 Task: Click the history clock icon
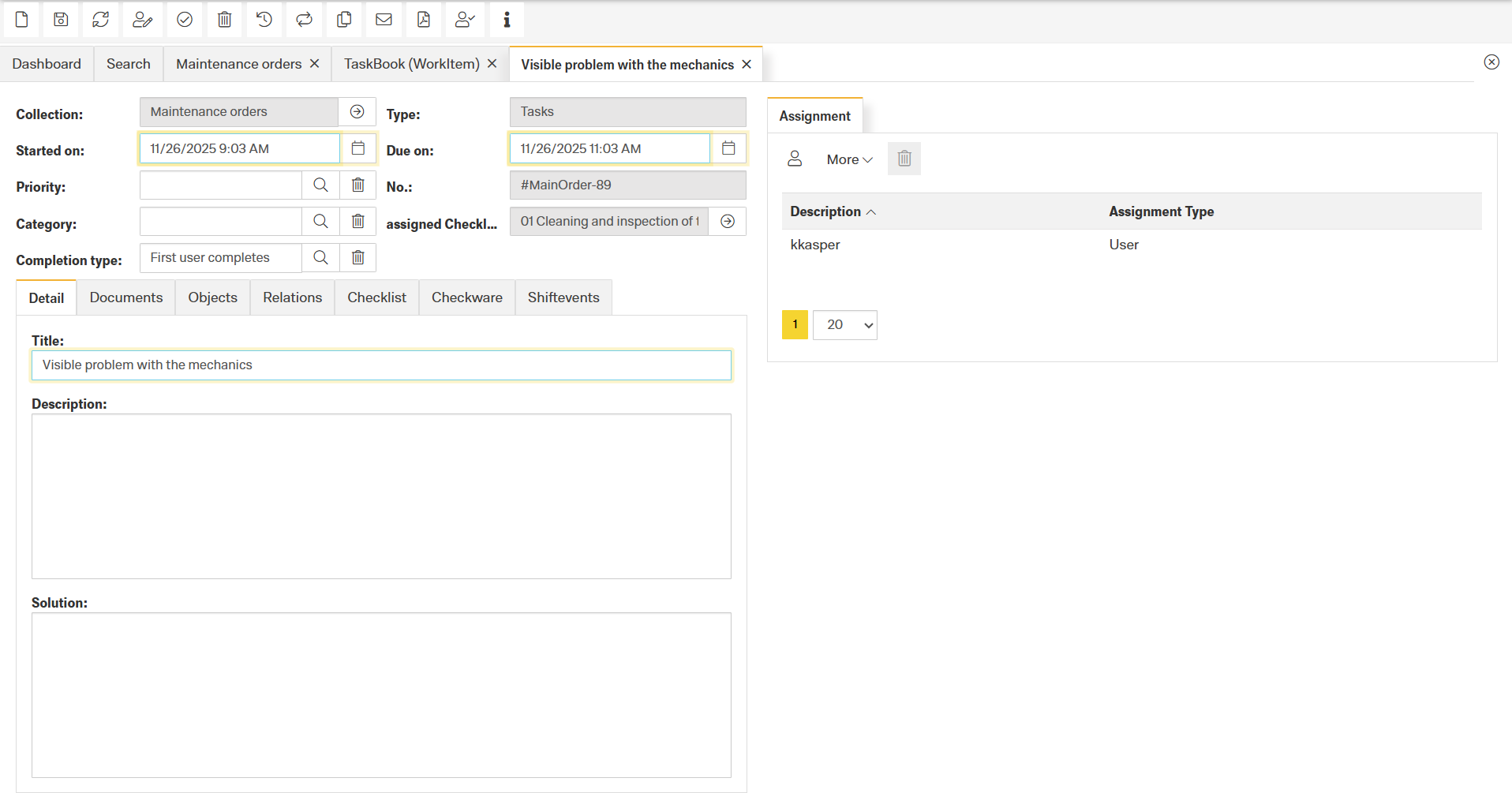(264, 20)
